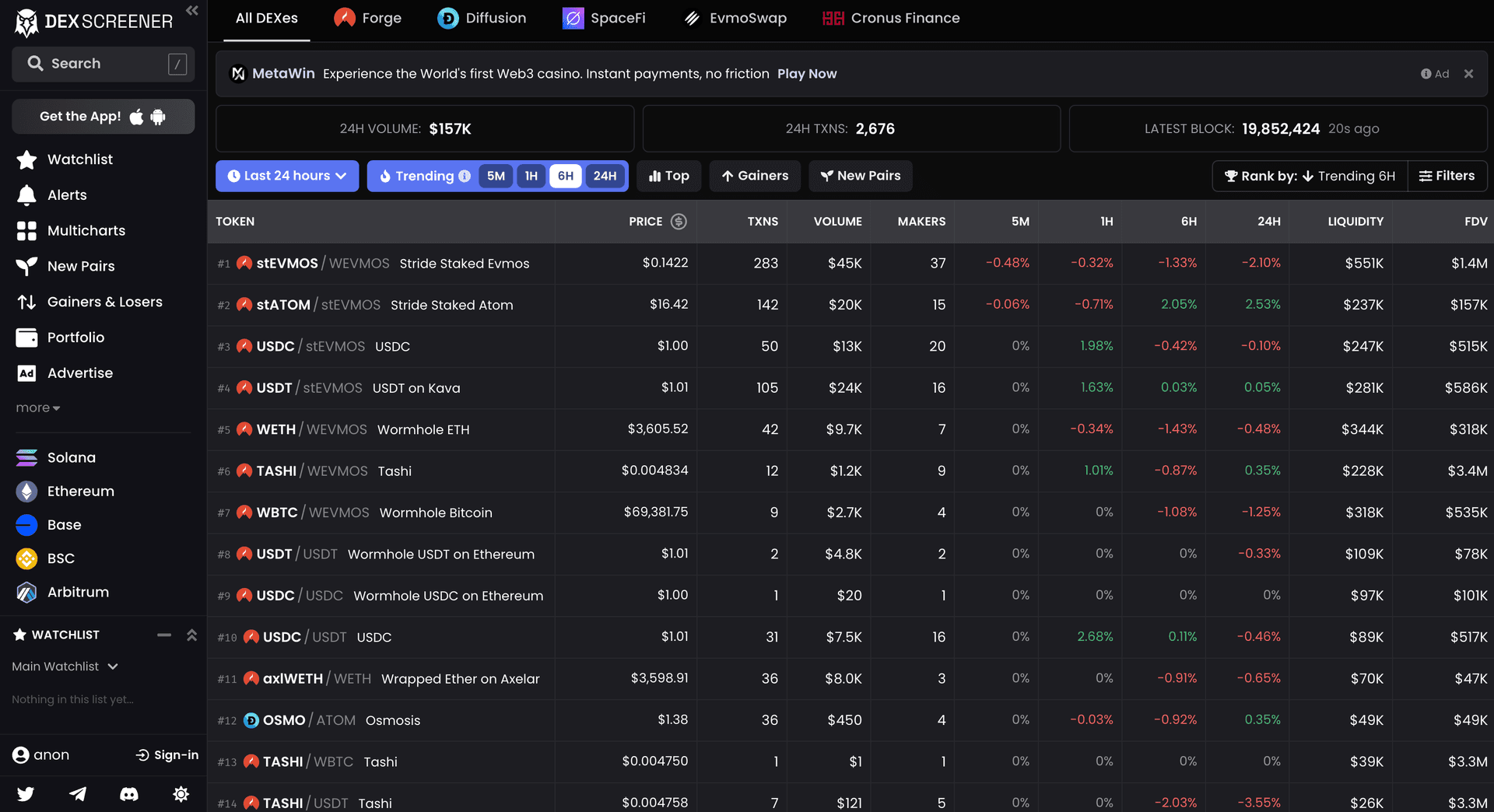Select 24H trending timeframe
Image resolution: width=1494 pixels, height=812 pixels.
[605, 176]
